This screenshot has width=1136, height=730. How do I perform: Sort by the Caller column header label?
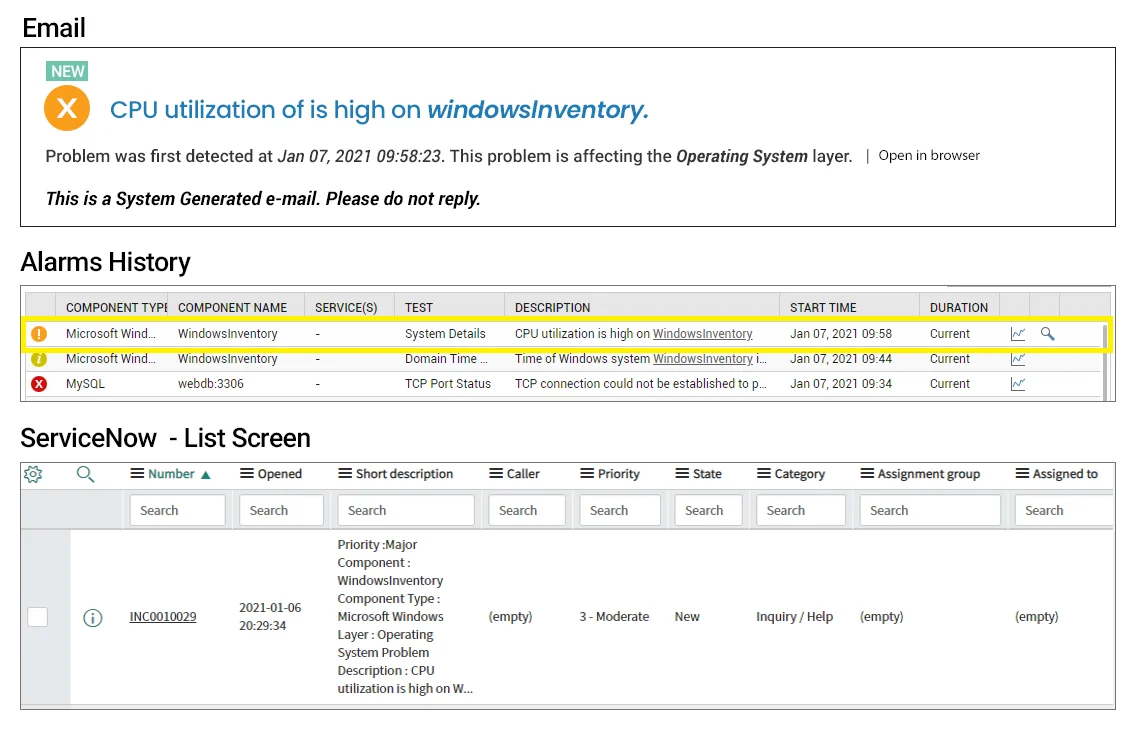523,474
